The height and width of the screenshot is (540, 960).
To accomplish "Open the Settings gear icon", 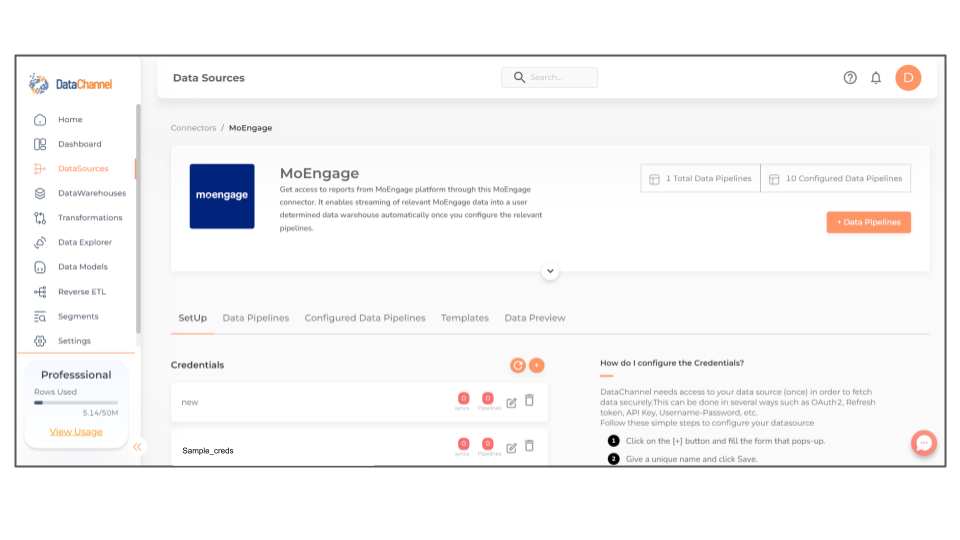I will click(x=40, y=341).
